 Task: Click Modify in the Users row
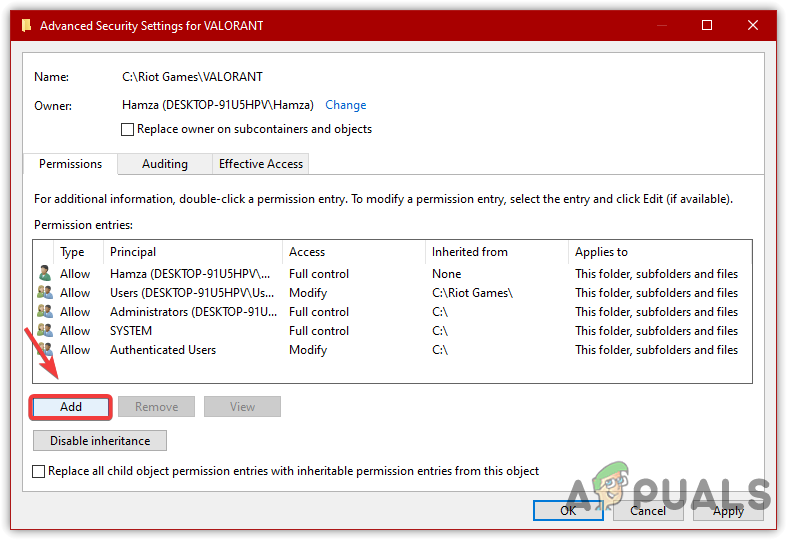click(x=308, y=293)
